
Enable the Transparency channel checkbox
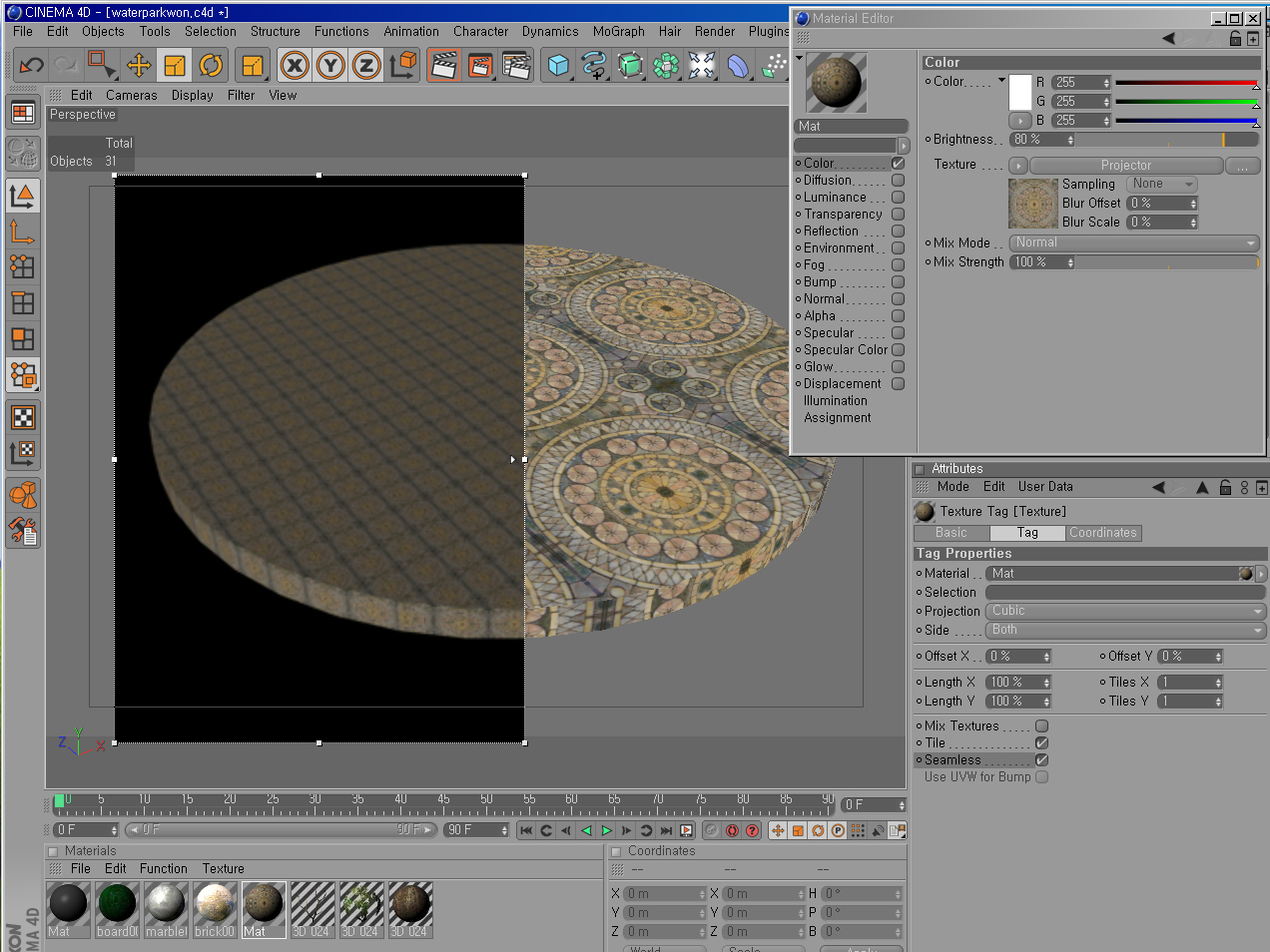pyautogui.click(x=898, y=215)
